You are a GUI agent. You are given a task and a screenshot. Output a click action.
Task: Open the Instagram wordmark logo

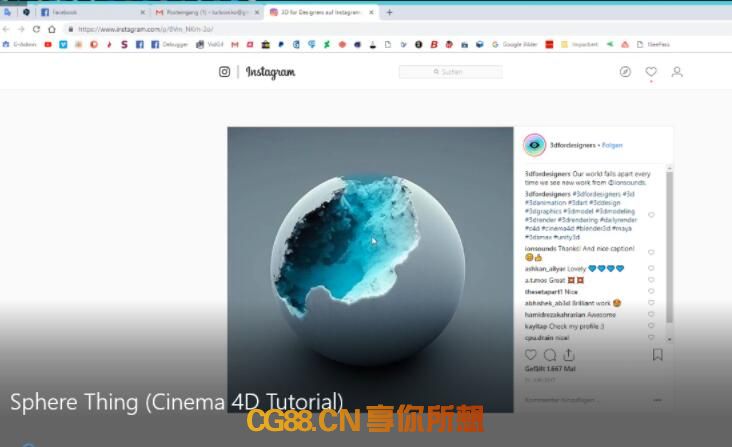pos(270,72)
